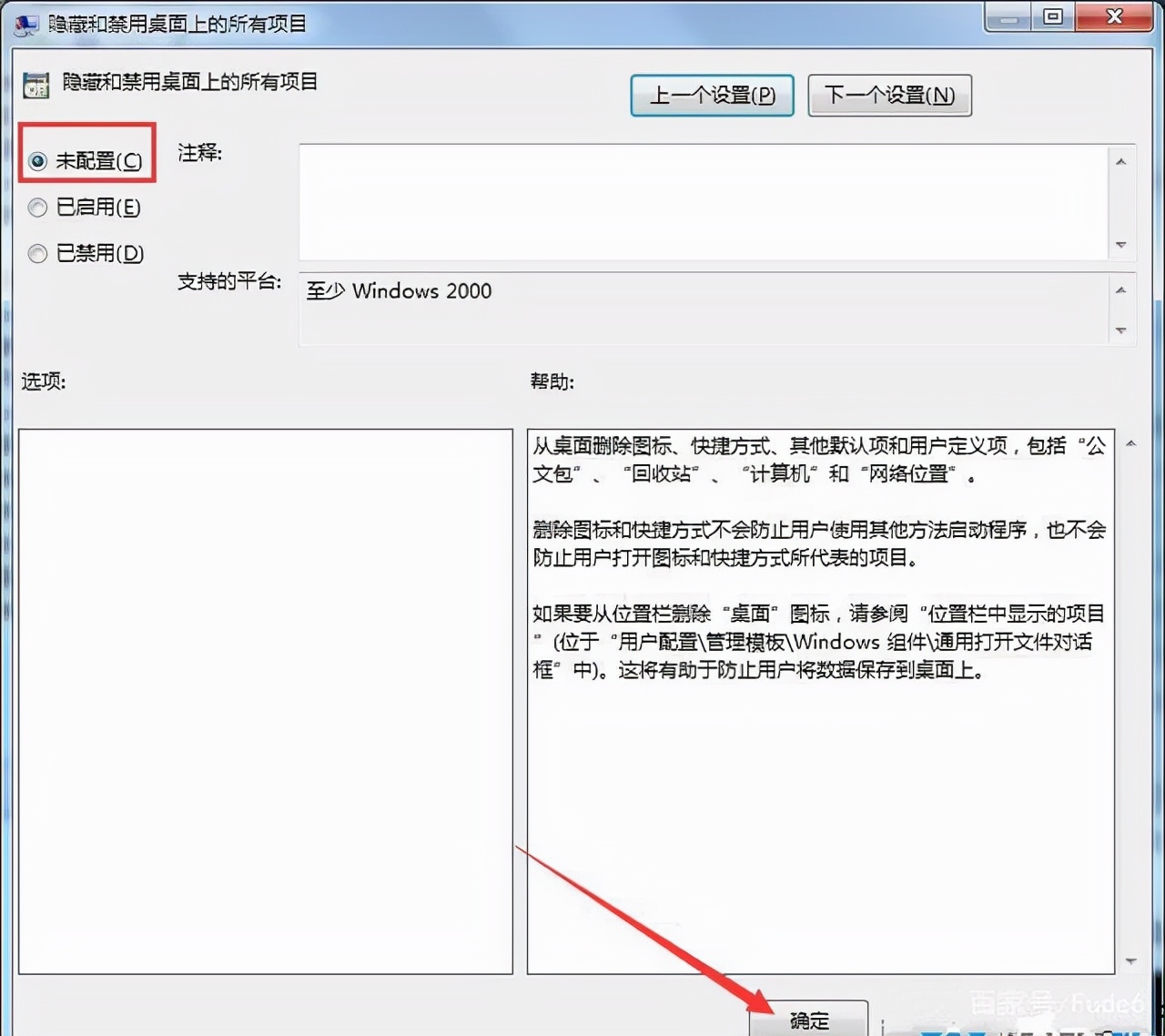Click the group policy icon beside the heading
This screenshot has width=1165, height=1036.
click(35, 85)
